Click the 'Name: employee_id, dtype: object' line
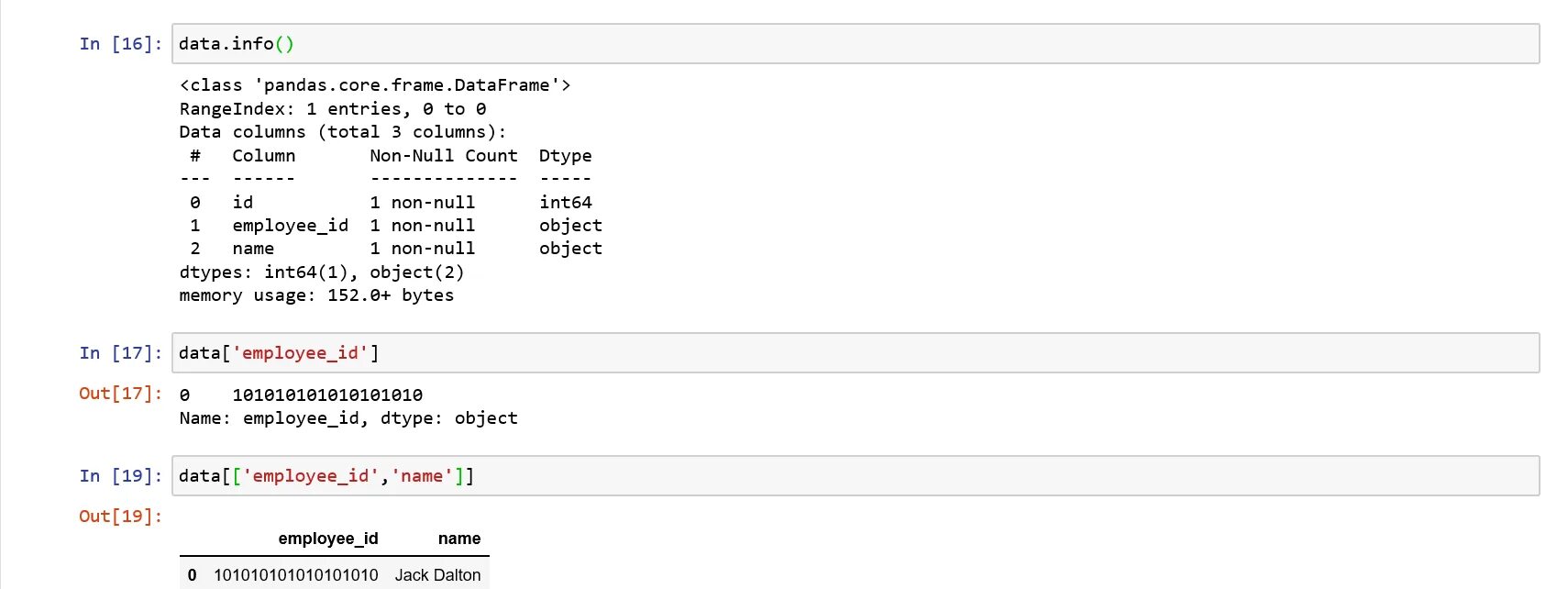 [x=348, y=418]
